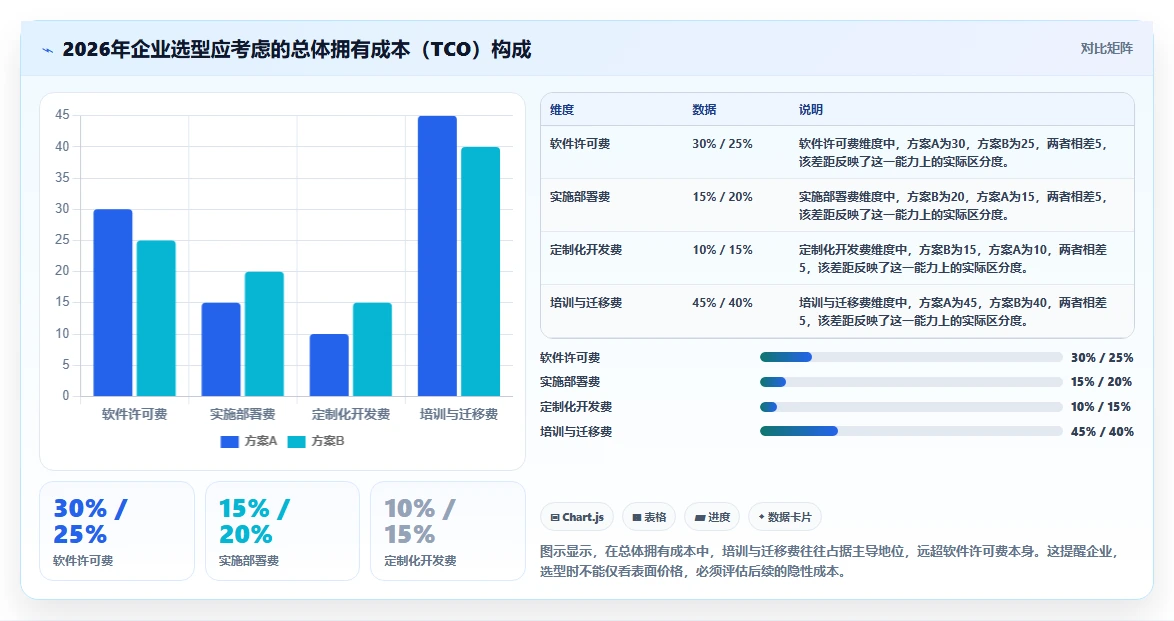
Task: Click the 数据 table column header
Action: 705,109
